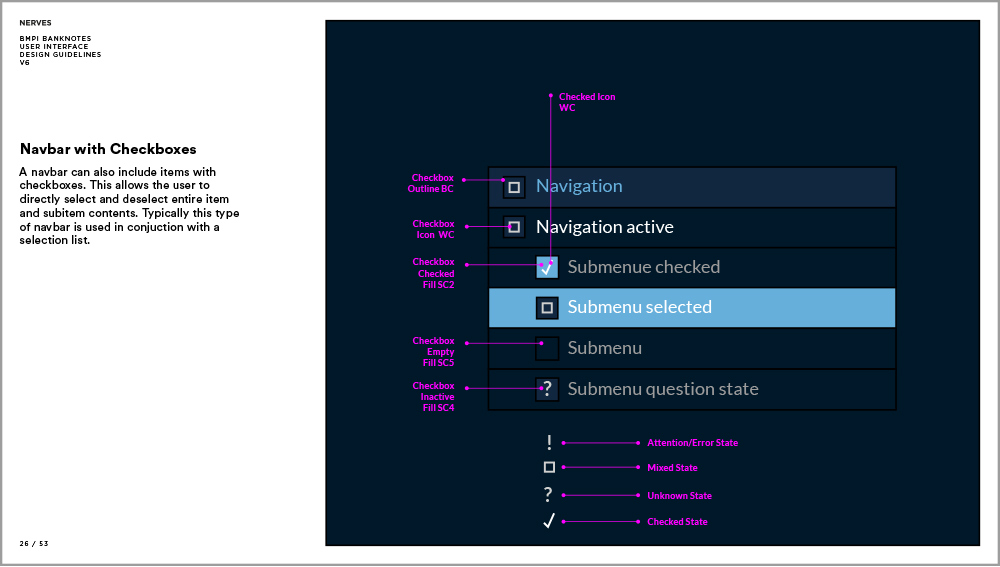Click the Submenu question state checkbox
Image resolution: width=1000 pixels, height=567 pixels.
[547, 389]
